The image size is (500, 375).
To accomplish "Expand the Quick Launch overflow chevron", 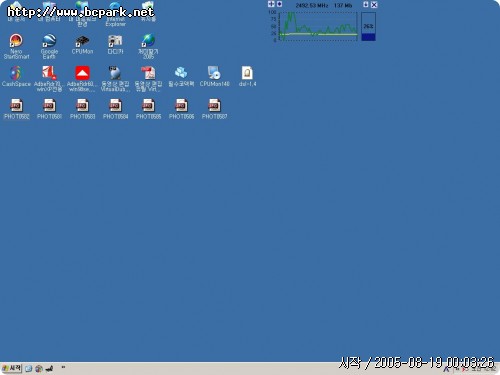I will tap(63, 367).
